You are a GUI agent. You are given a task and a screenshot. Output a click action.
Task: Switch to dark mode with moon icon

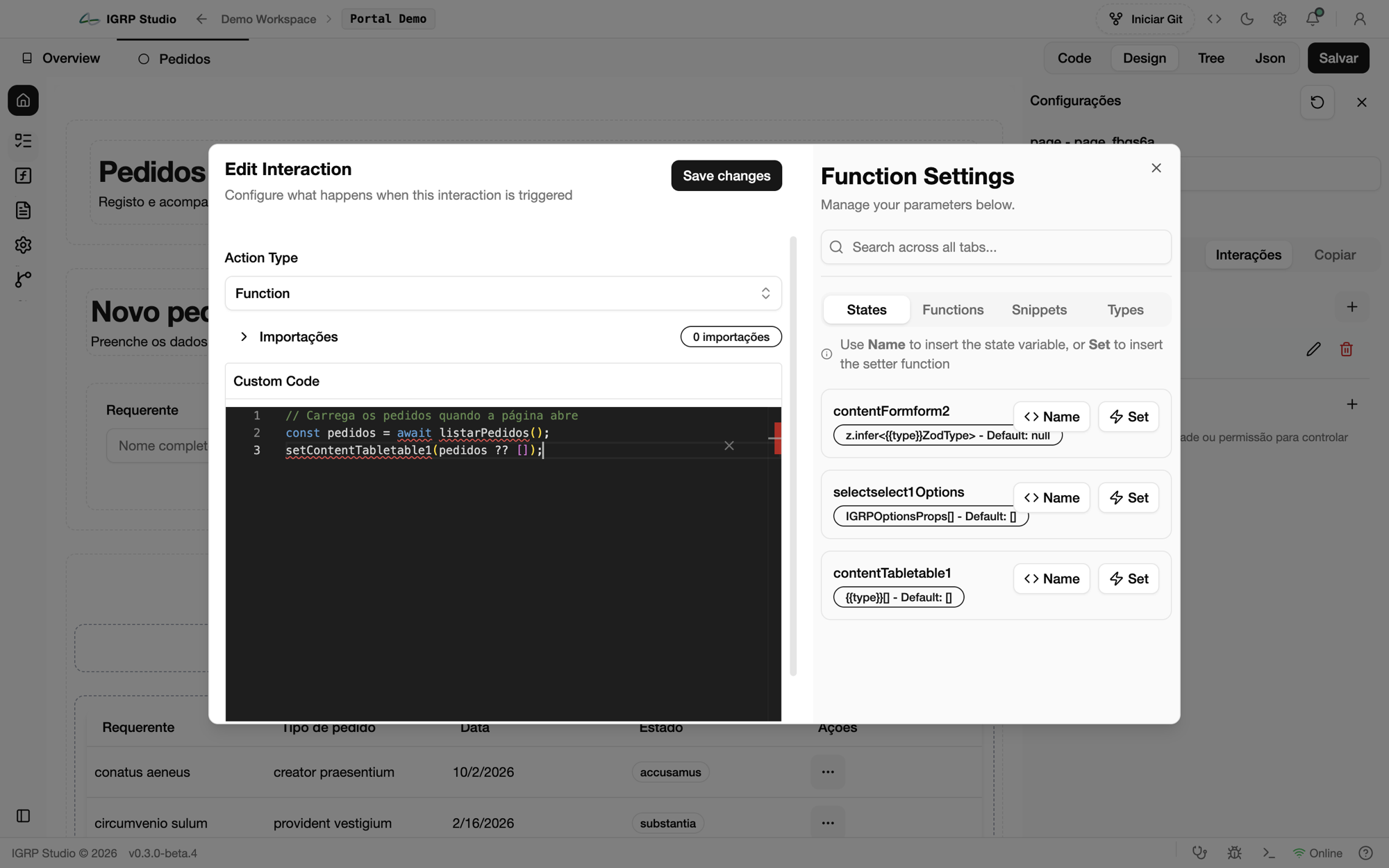click(1247, 19)
